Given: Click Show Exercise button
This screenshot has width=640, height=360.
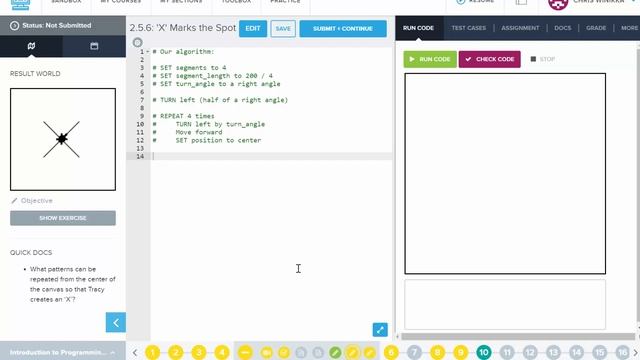Looking at the screenshot, I should [63, 218].
